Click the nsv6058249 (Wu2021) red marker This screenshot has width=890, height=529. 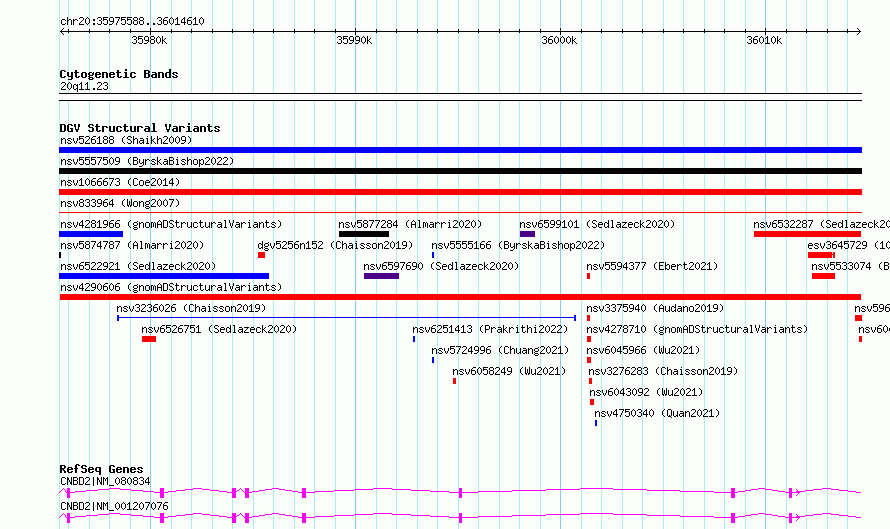455,381
